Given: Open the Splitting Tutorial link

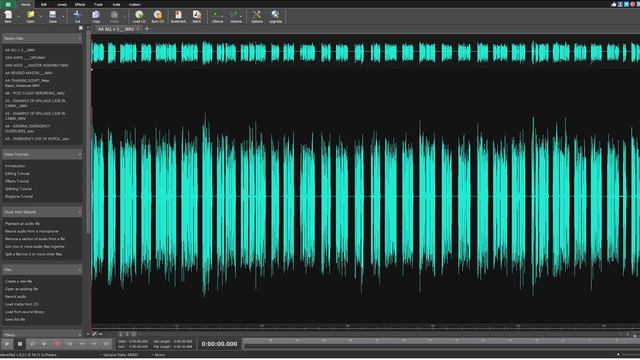Looking at the screenshot, I should (x=18, y=189).
